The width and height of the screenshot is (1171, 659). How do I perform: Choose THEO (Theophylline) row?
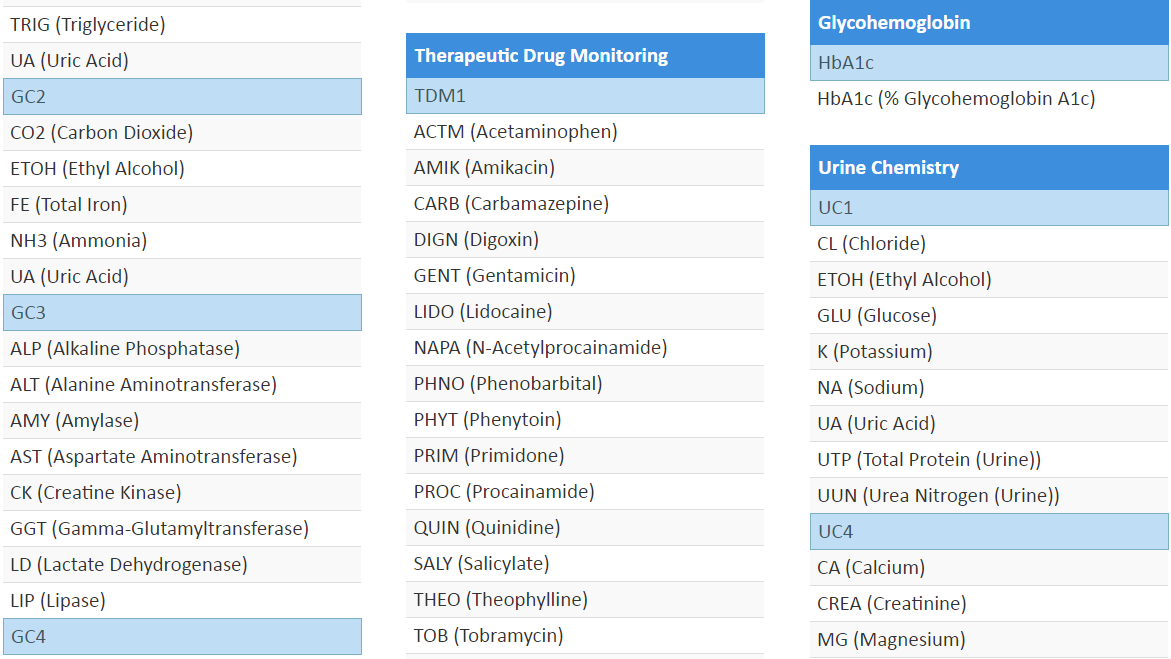(500, 600)
